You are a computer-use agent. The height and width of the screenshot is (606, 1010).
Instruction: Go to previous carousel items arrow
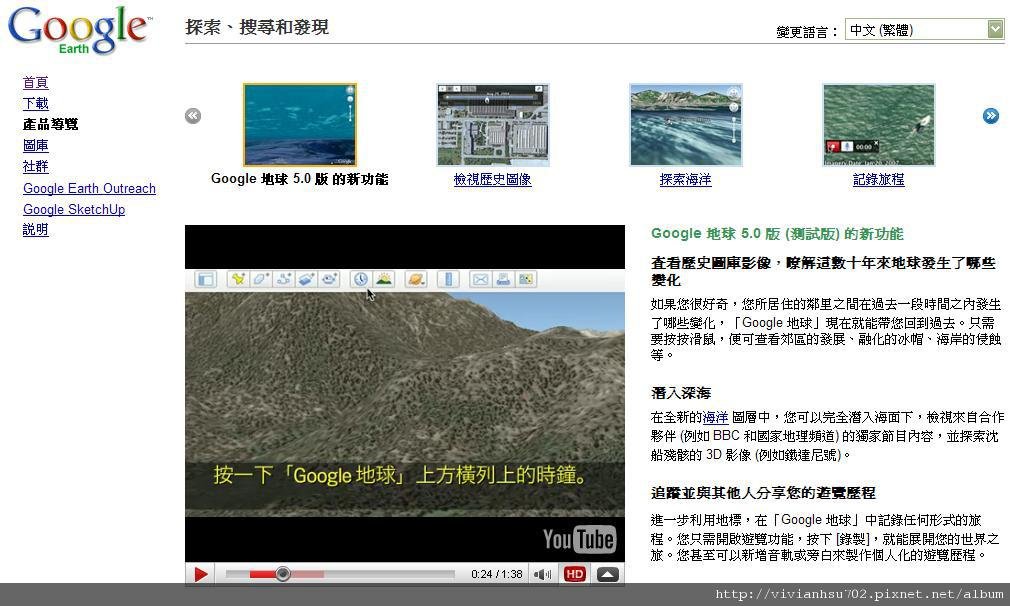[193, 116]
